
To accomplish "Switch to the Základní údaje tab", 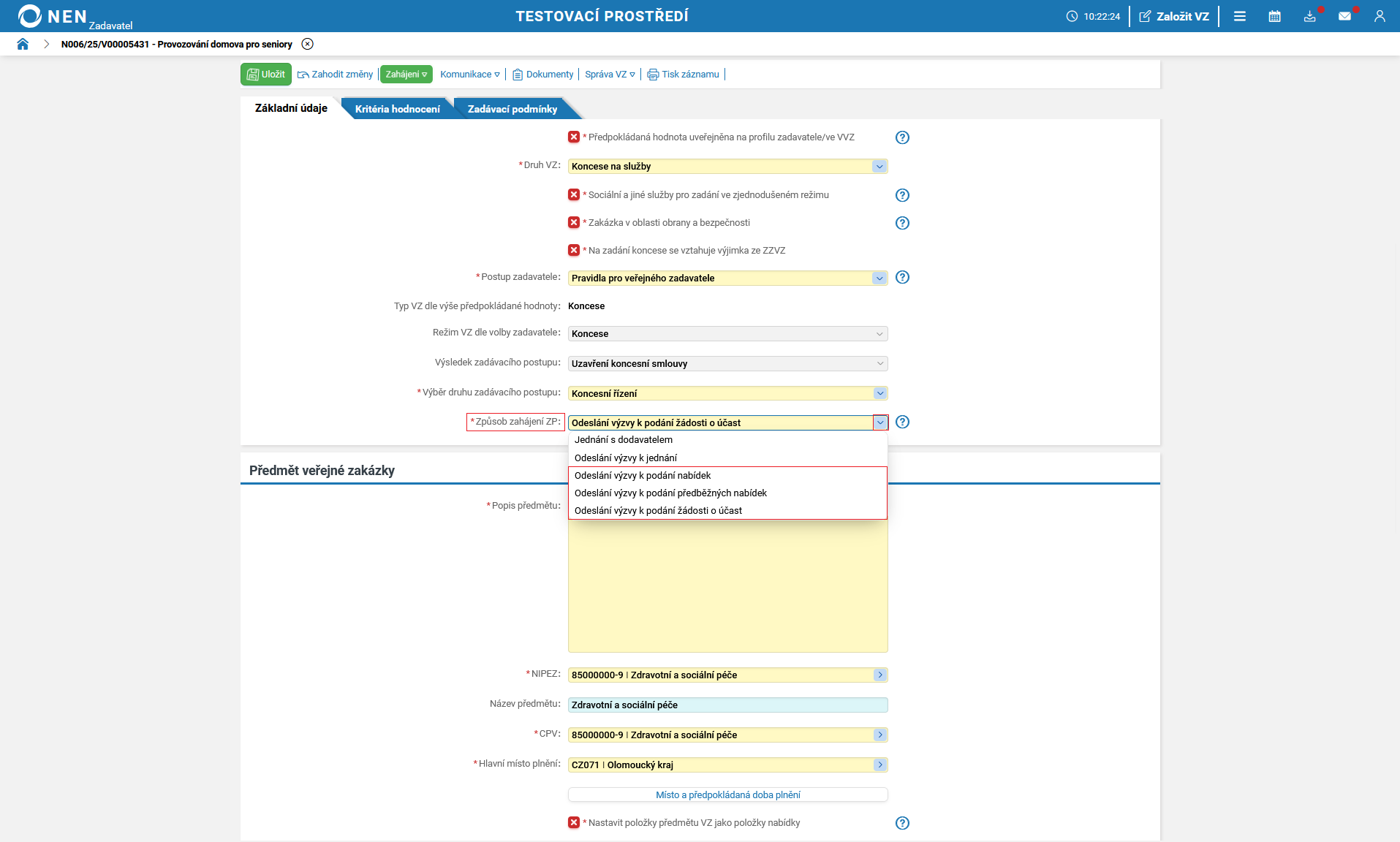I will 291,108.
